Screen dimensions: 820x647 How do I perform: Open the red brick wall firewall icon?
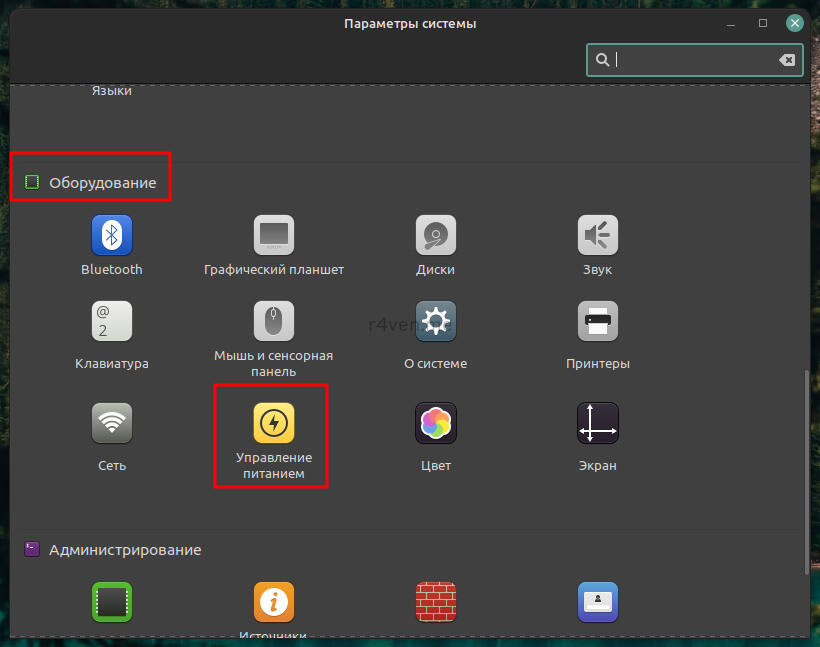[x=435, y=603]
